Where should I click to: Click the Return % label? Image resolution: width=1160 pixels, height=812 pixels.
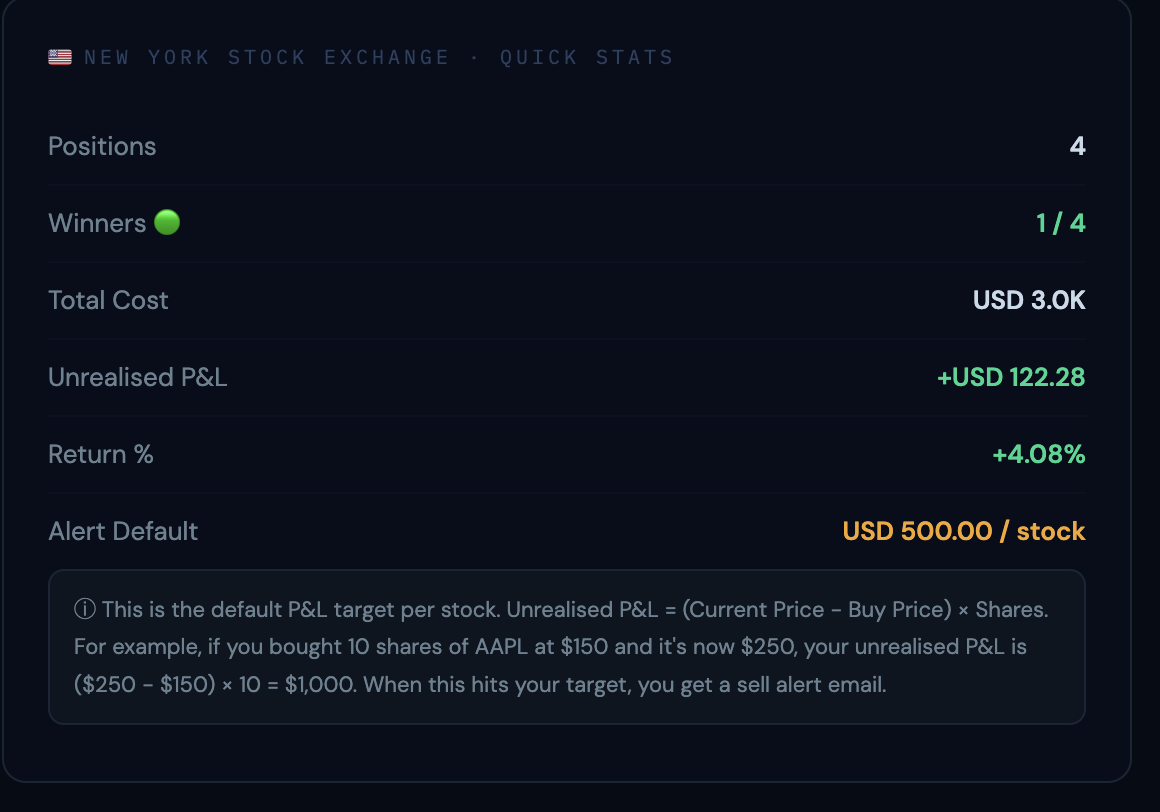coord(101,454)
